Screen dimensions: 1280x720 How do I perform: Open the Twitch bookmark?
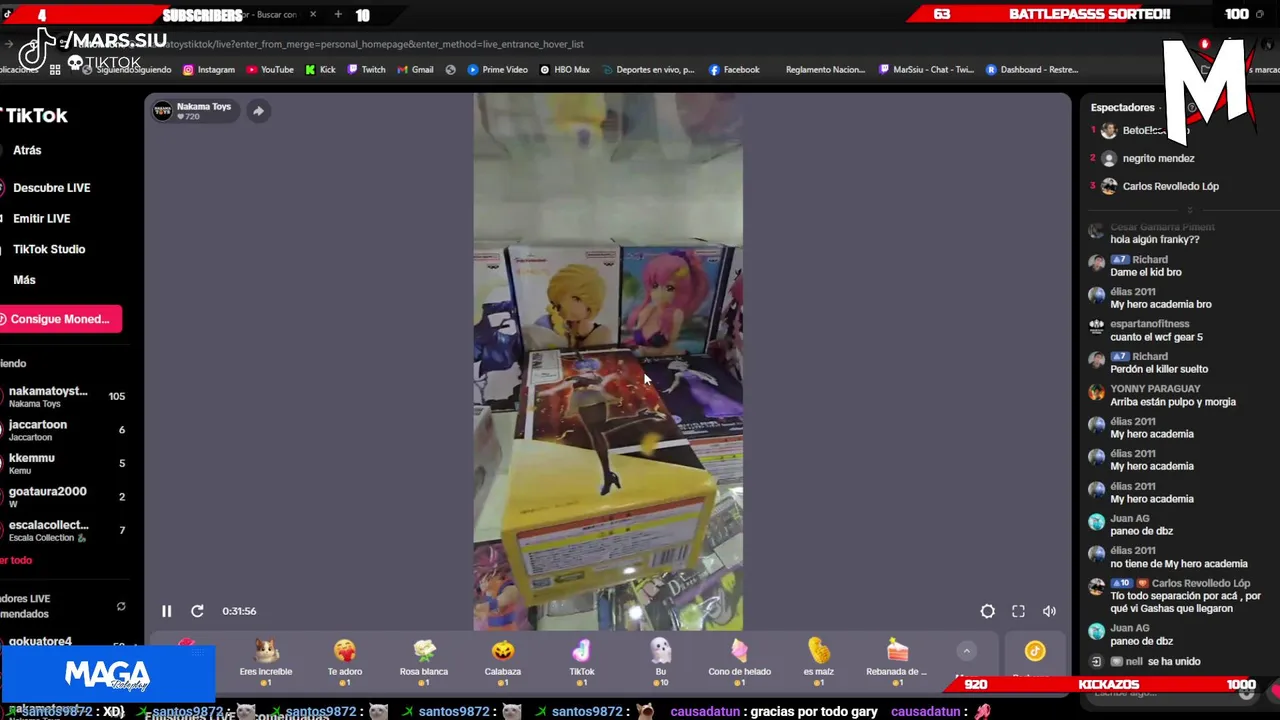pos(366,70)
